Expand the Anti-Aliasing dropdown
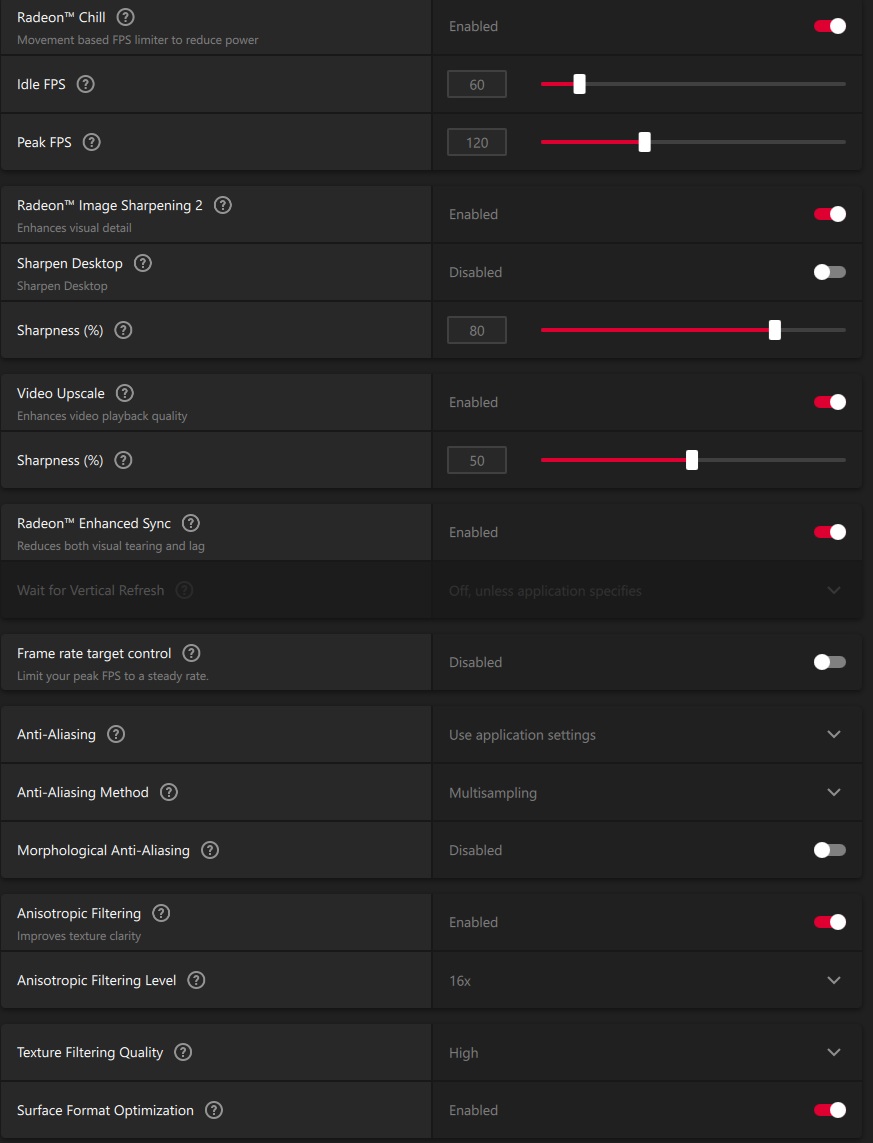The width and height of the screenshot is (873, 1143). 834,734
